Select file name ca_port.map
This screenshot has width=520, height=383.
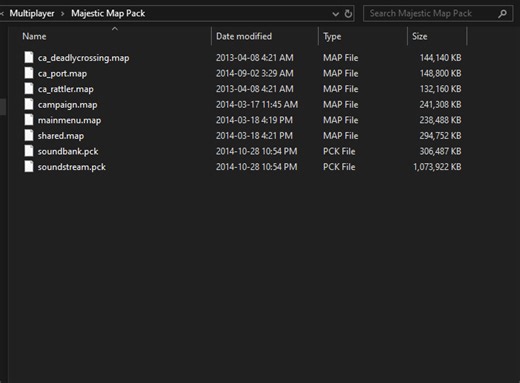(x=62, y=74)
